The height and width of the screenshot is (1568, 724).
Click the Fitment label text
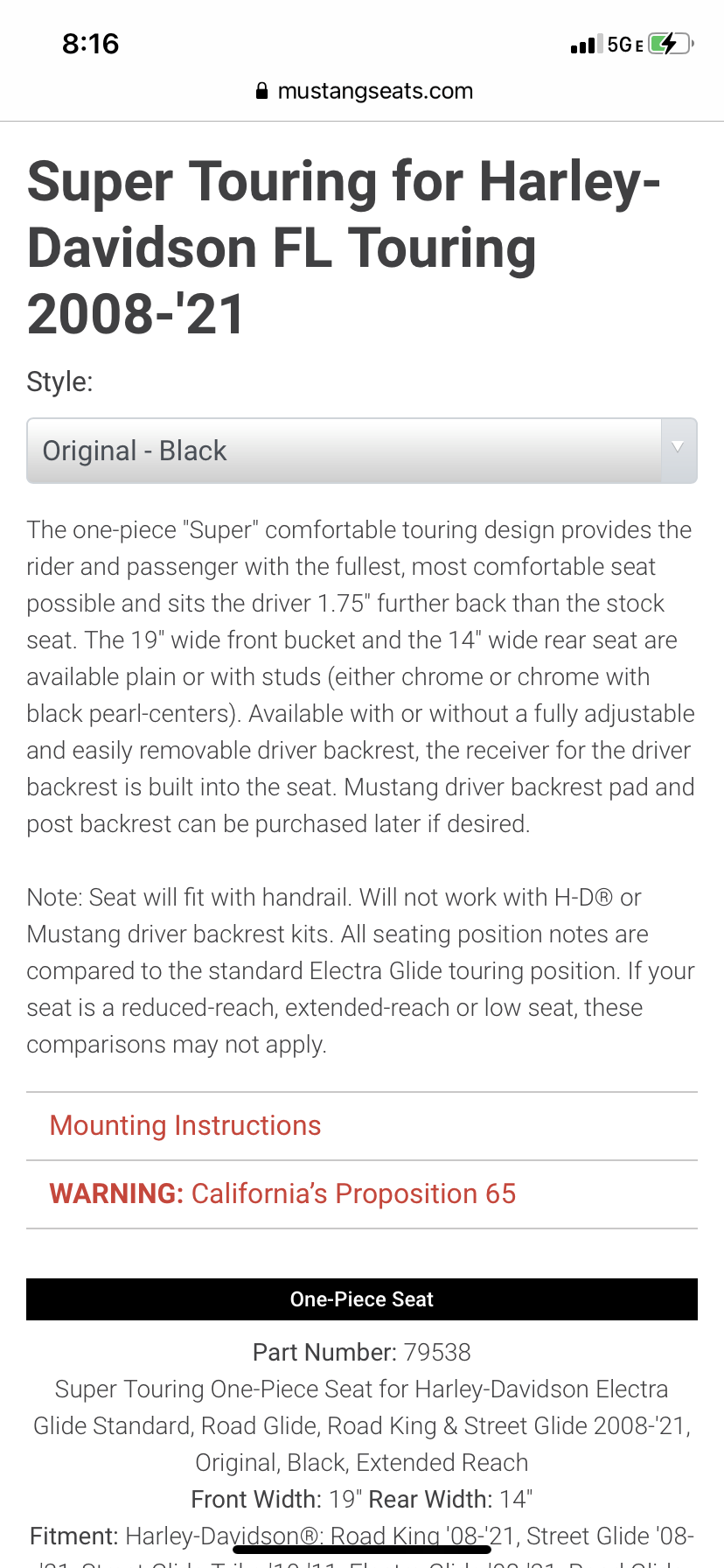(x=73, y=1536)
